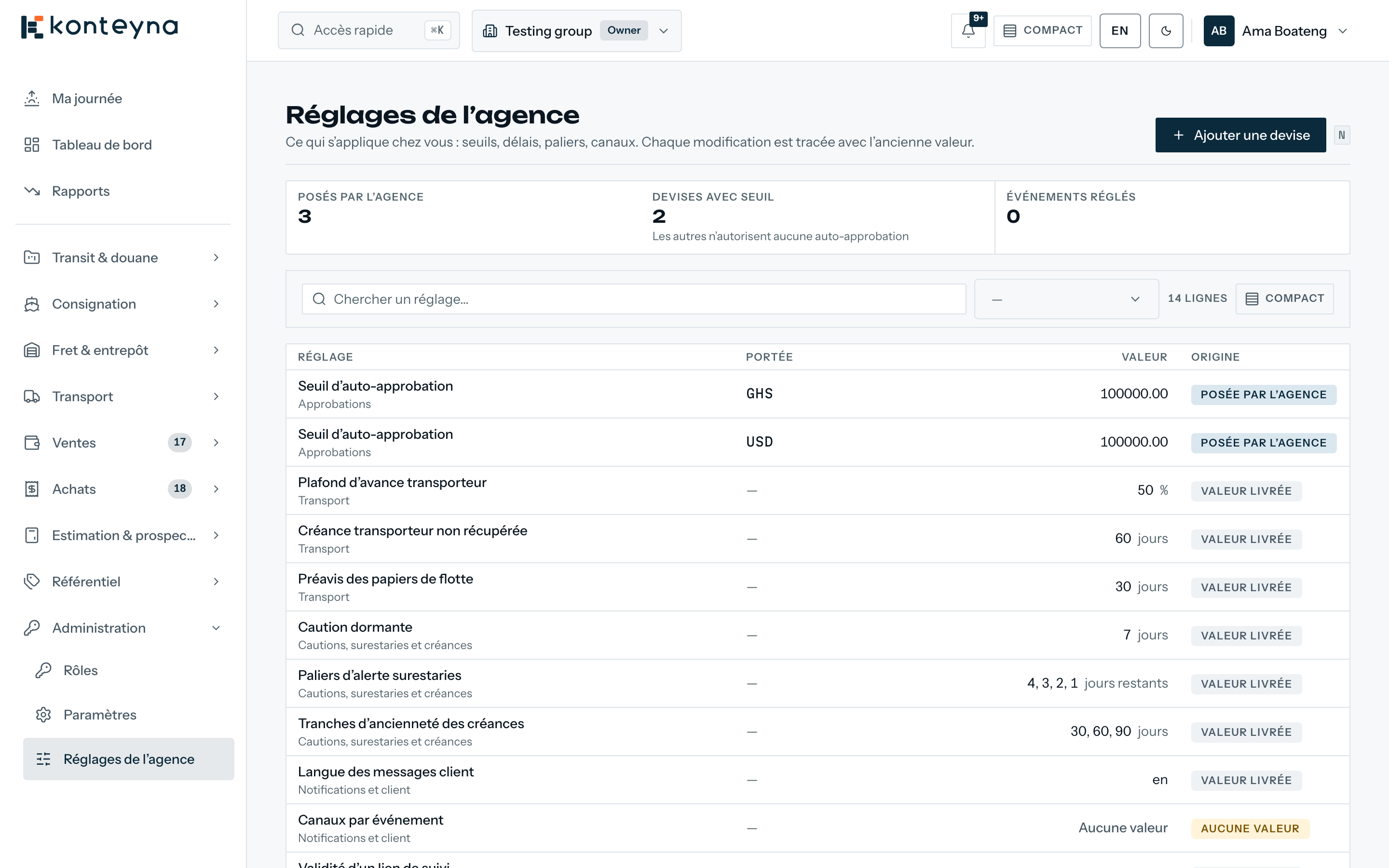Focus the Chercher un réglage search field
Viewport: 1389px width, 868px height.
click(634, 299)
